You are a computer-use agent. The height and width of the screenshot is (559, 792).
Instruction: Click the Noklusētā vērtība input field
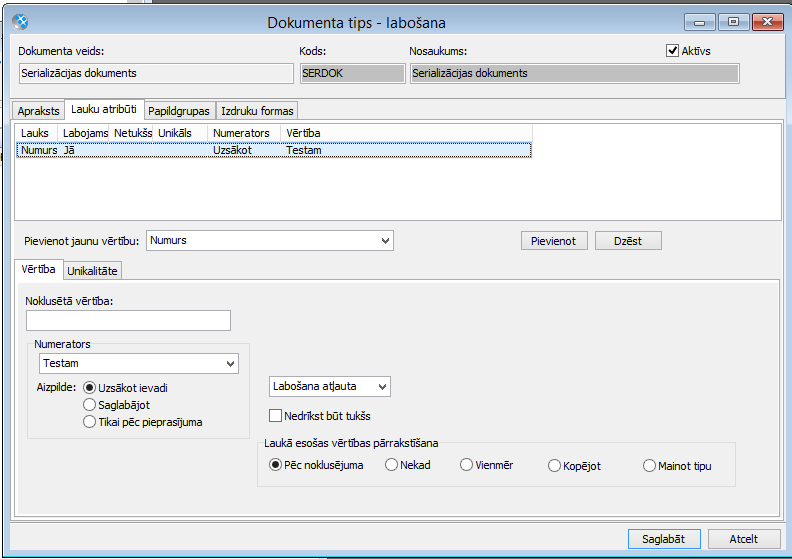point(128,321)
